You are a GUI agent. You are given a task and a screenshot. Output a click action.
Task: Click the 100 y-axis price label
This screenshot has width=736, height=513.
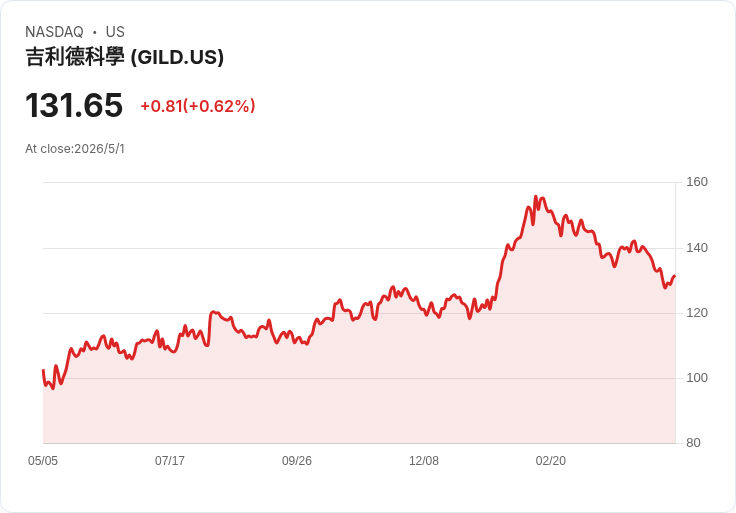697,378
